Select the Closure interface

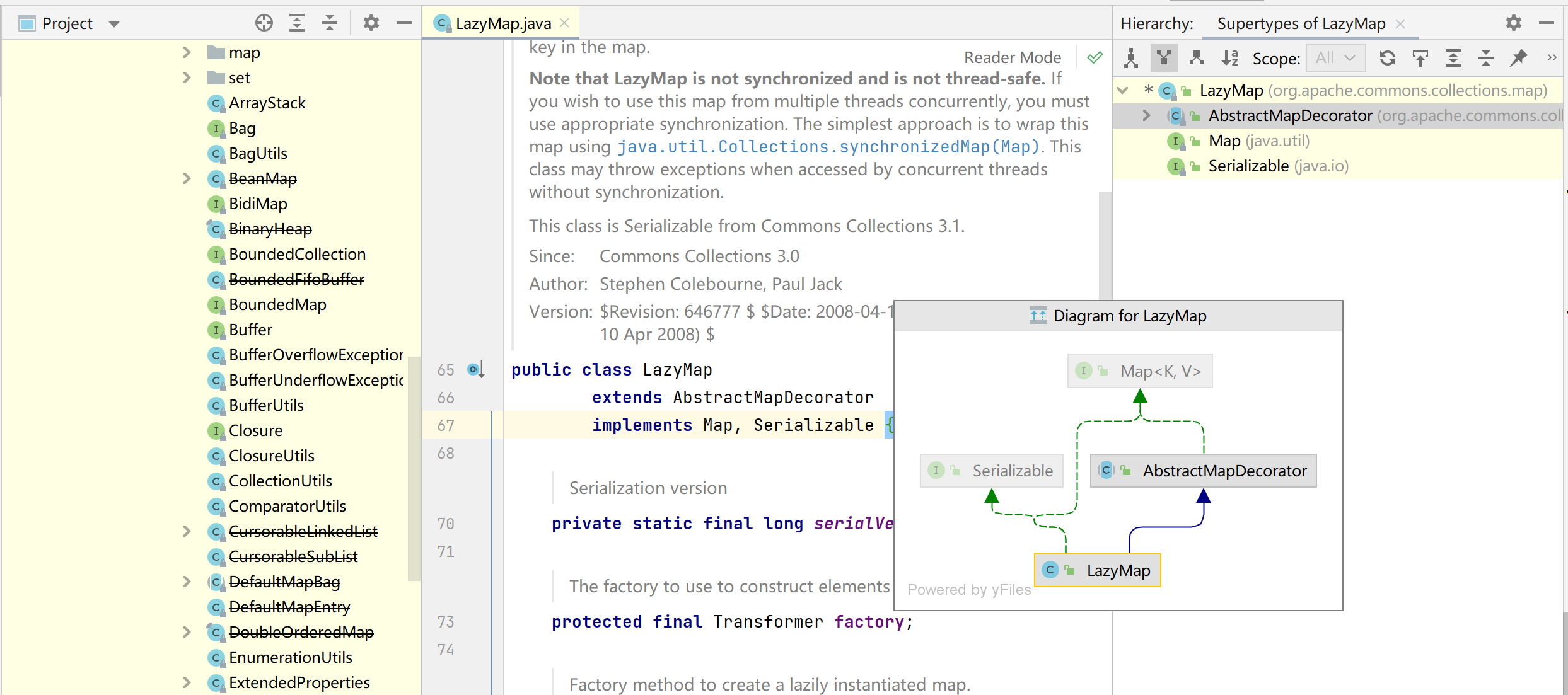(255, 430)
